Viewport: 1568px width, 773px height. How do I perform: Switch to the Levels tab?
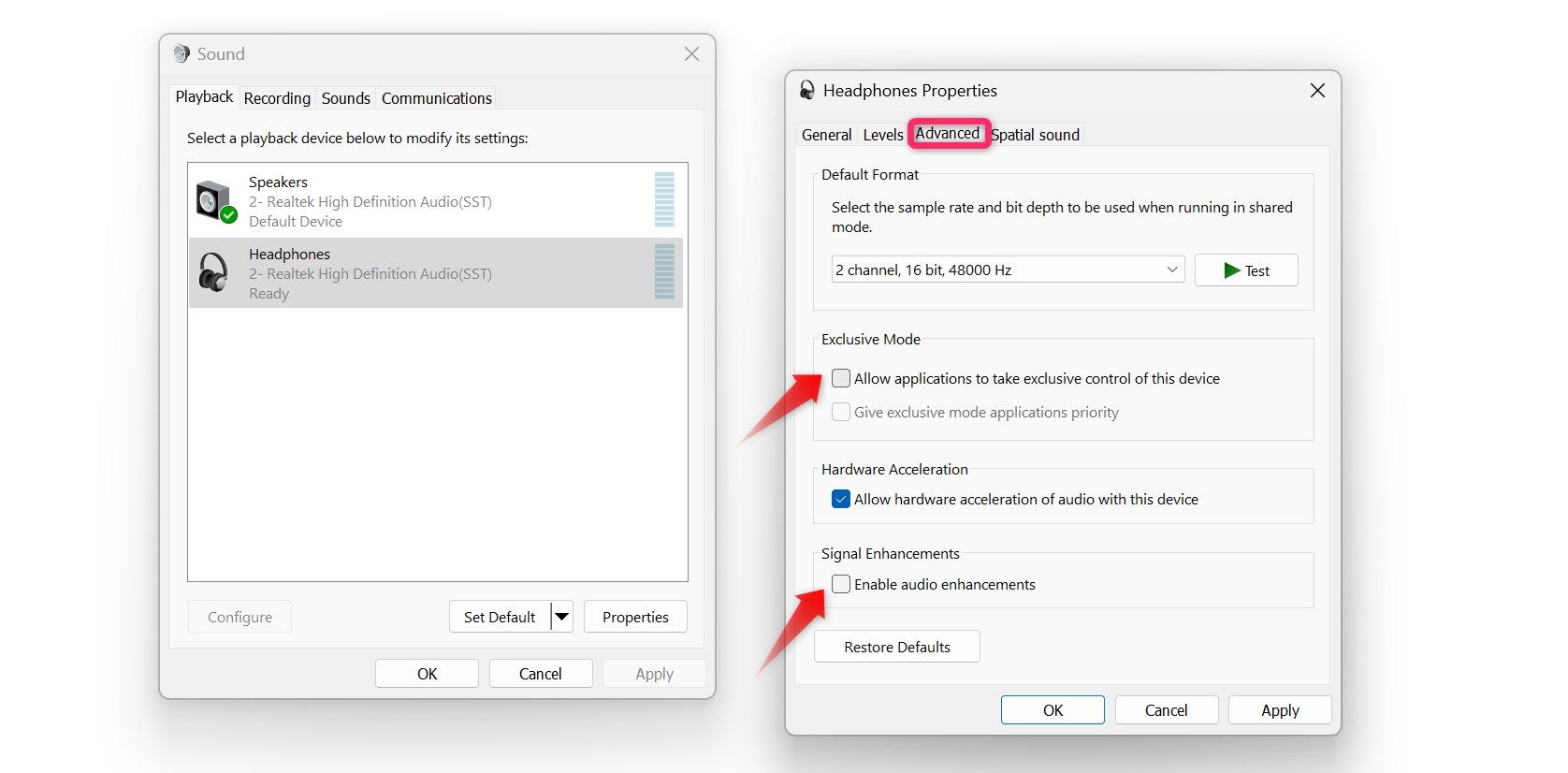pos(883,135)
